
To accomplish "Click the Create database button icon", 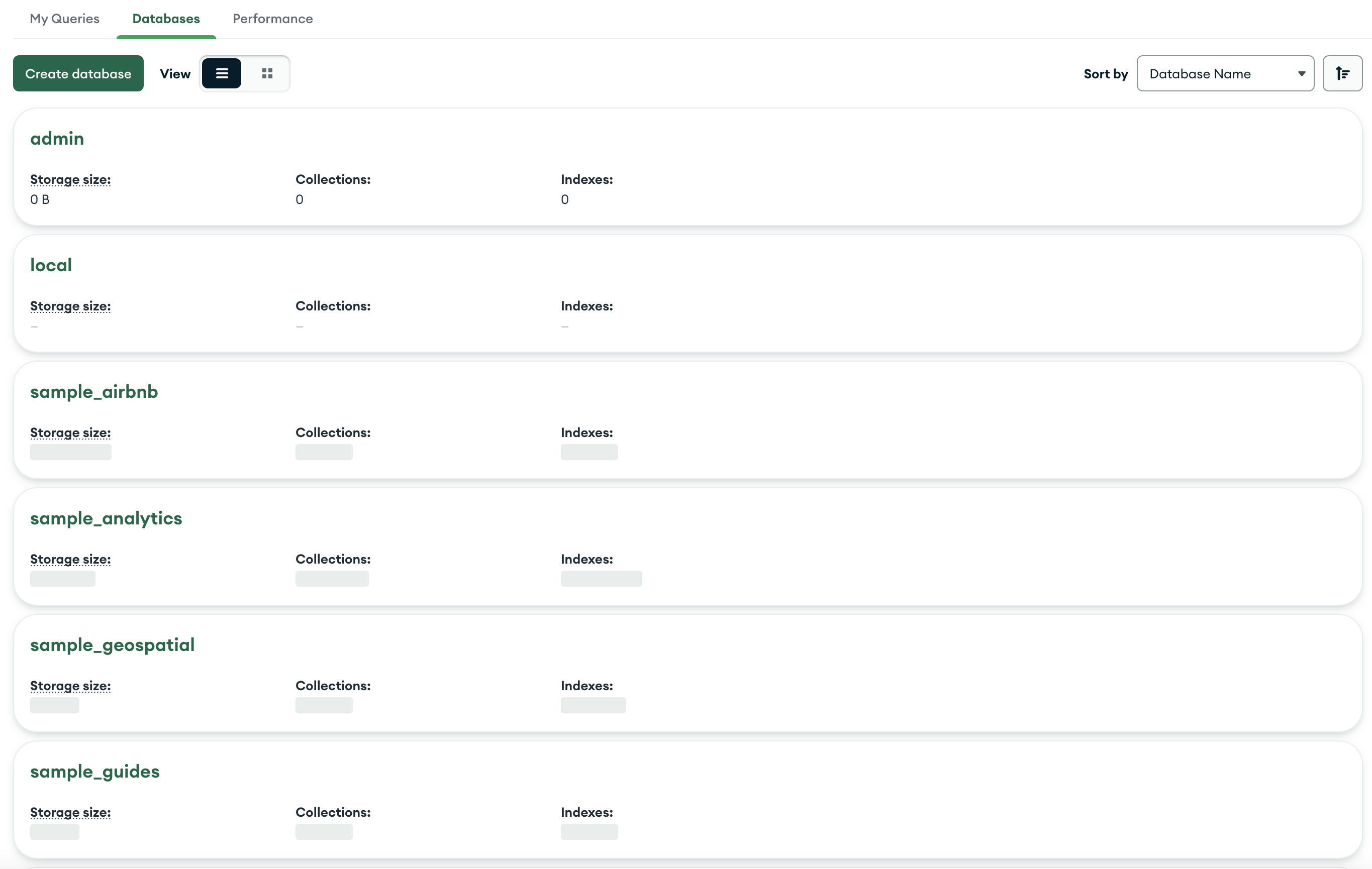I will pyautogui.click(x=78, y=73).
